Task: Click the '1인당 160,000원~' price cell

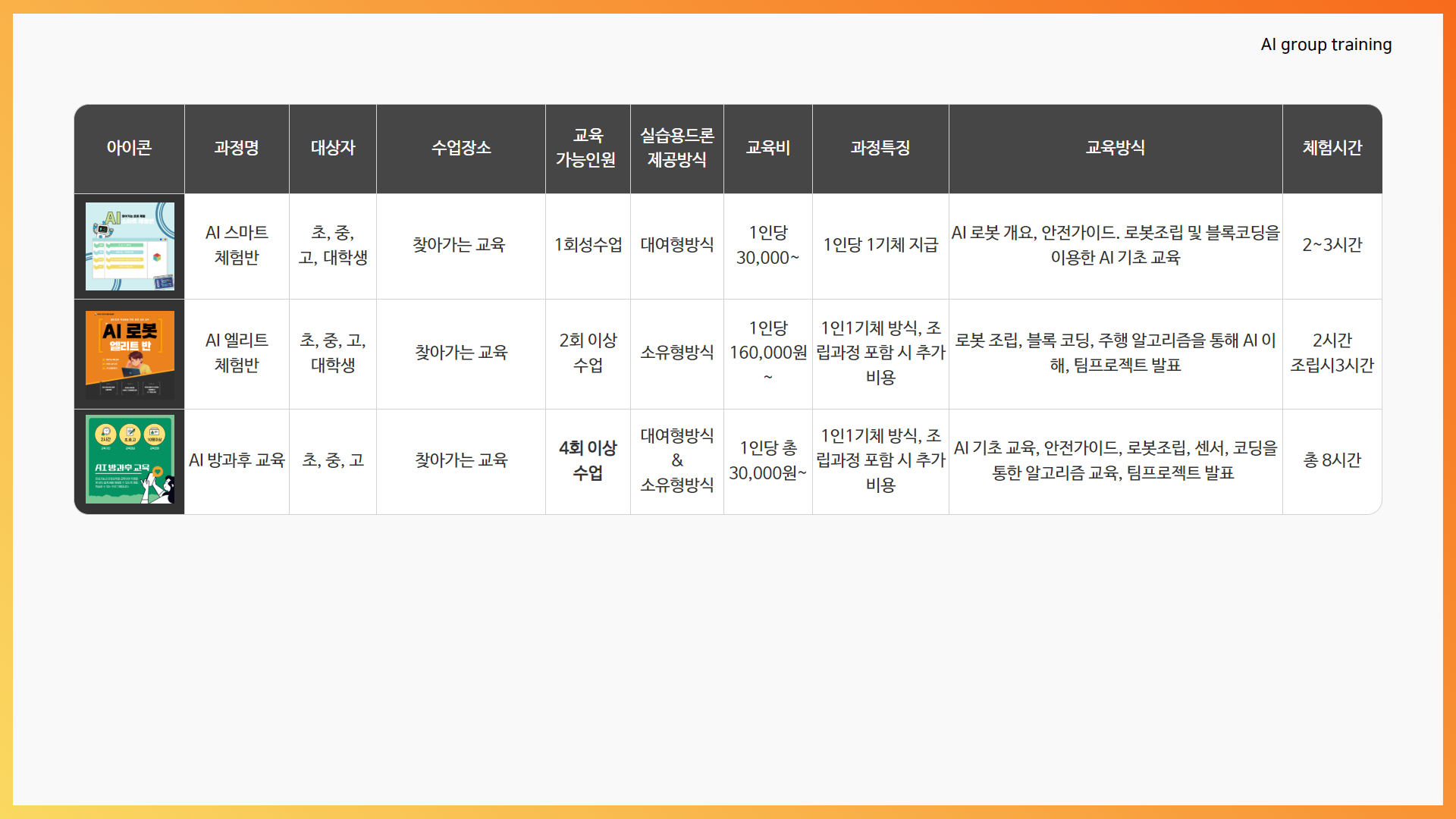Action: (768, 353)
